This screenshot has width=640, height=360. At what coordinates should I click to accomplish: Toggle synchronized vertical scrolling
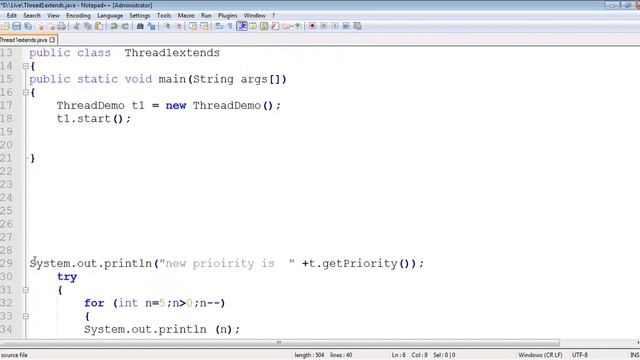point(193,26)
